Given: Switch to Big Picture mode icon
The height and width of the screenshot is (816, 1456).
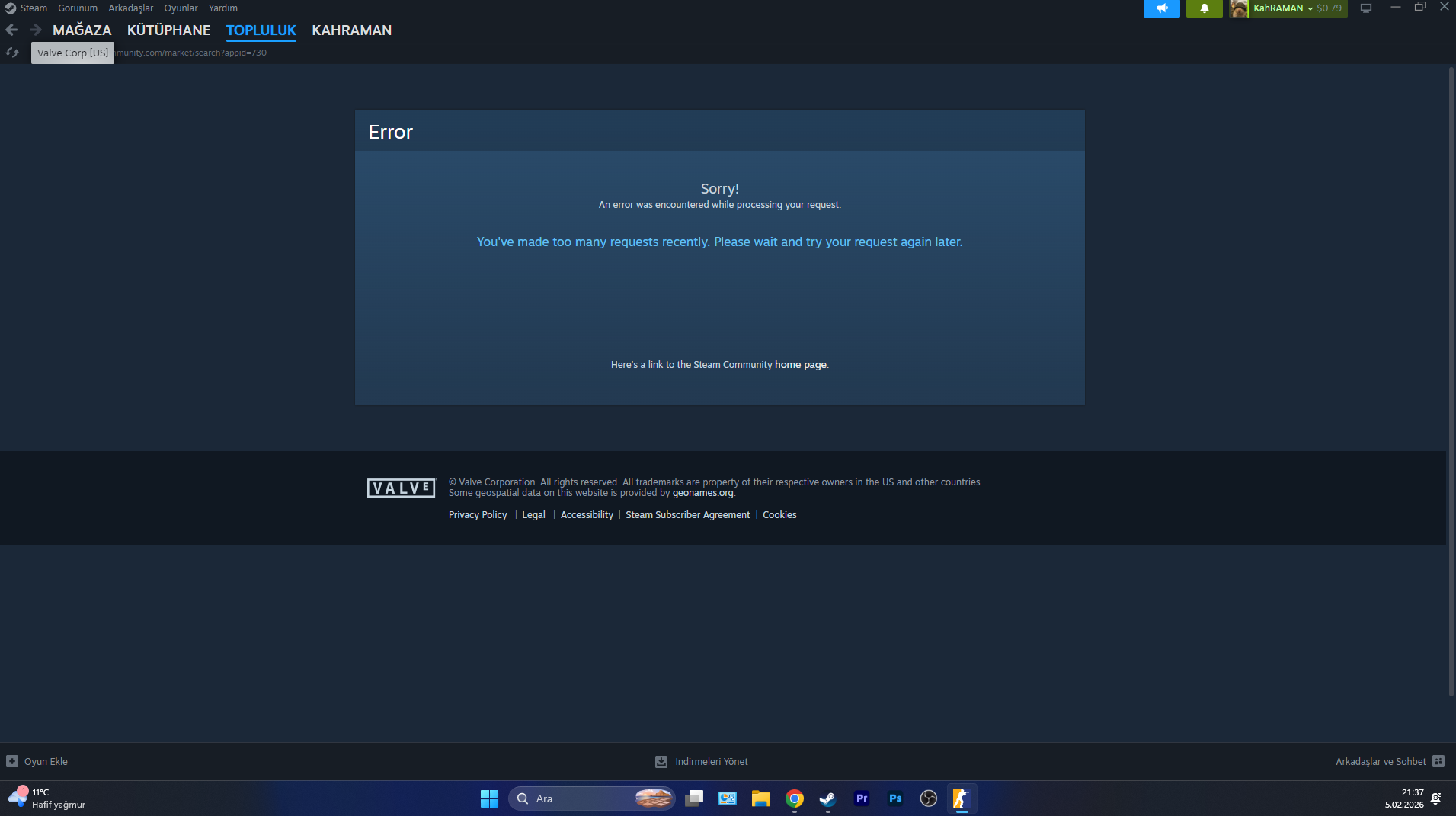Looking at the screenshot, I should pyautogui.click(x=1366, y=8).
